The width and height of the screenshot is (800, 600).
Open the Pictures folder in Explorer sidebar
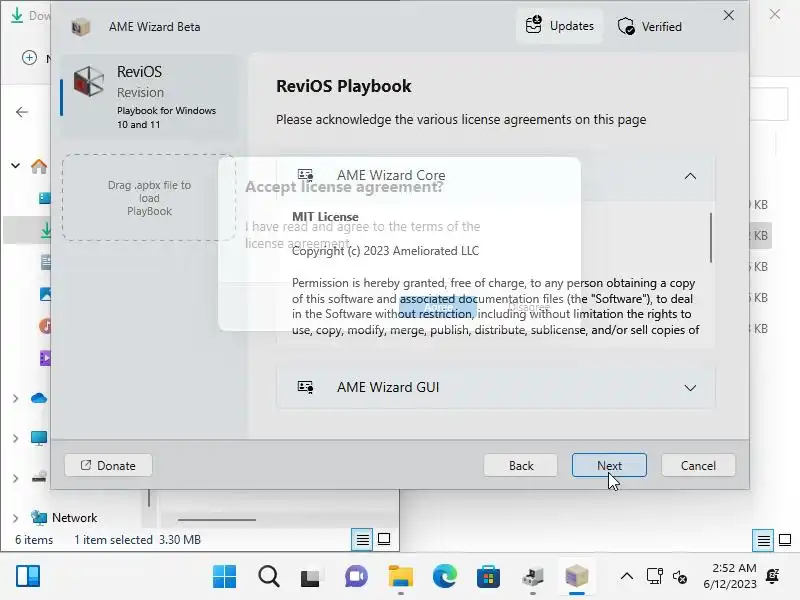[x=45, y=294]
